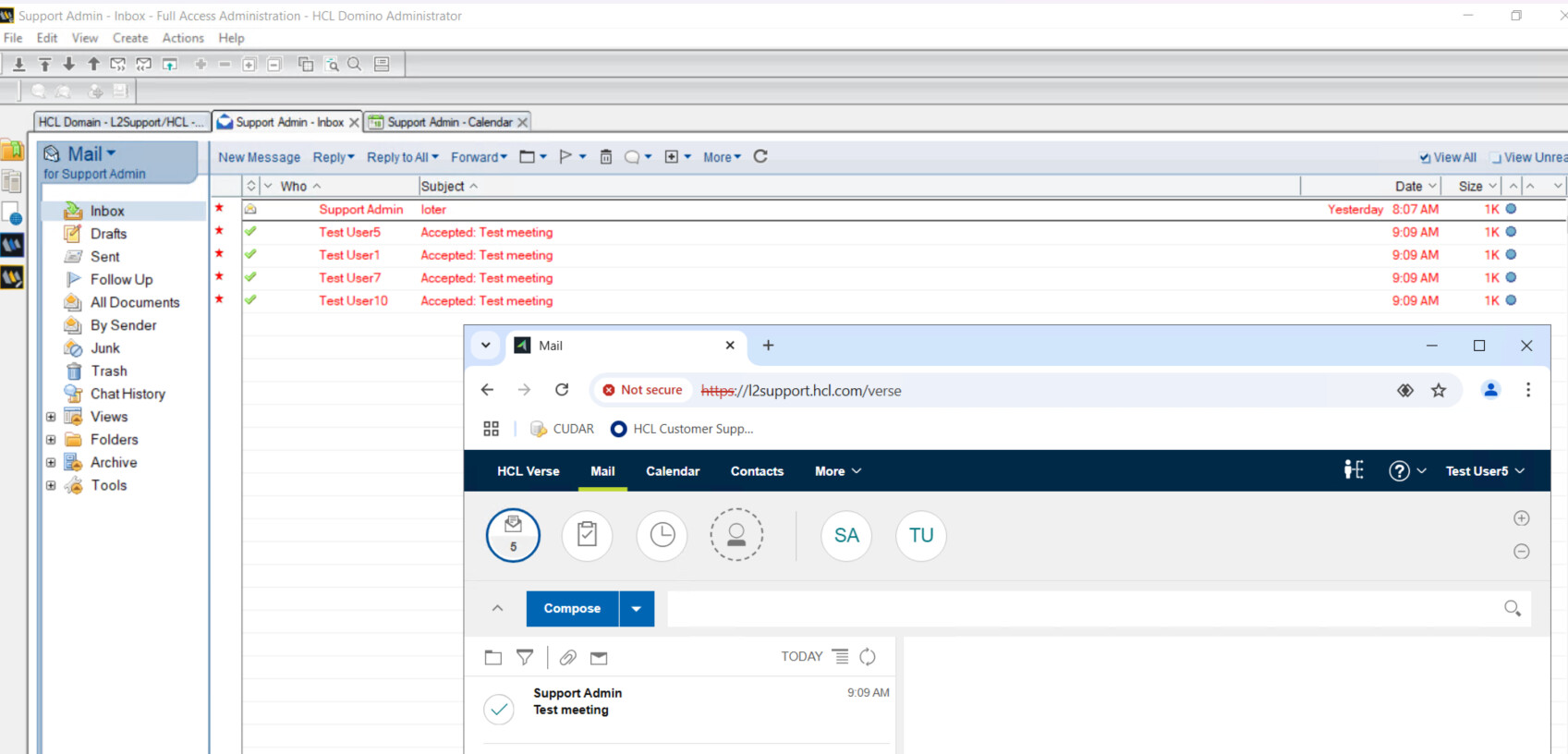The image size is (1568, 754).
Task: Open Chat History in navigation
Action: click(128, 394)
